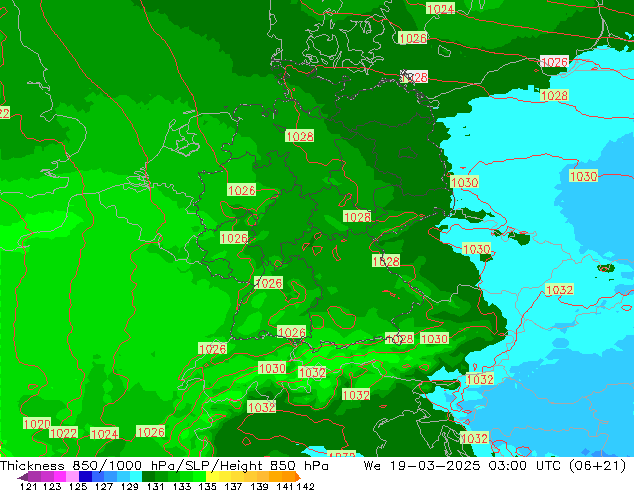Click legend value 133
The width and height of the screenshot is (634, 490).
coord(181,486)
